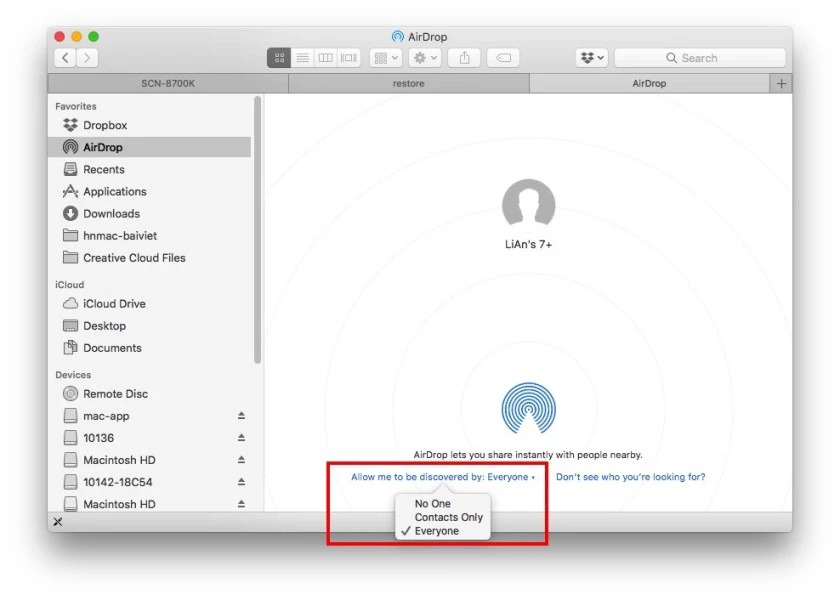Viewport: 840px width, 600px height.
Task: Click the sidebar vertical scrollbar
Action: point(258,230)
